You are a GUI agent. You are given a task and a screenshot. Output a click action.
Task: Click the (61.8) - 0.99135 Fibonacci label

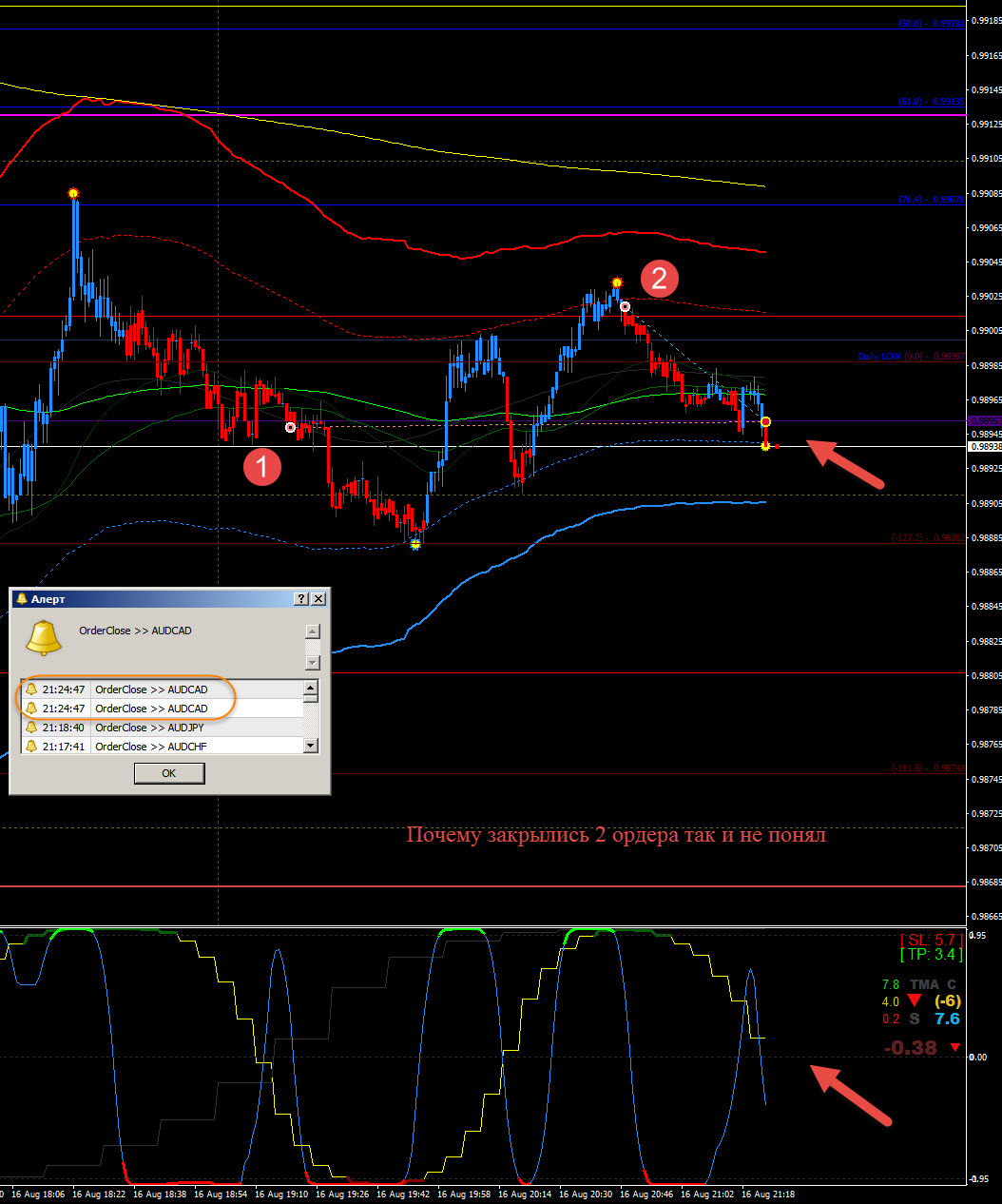(931, 102)
